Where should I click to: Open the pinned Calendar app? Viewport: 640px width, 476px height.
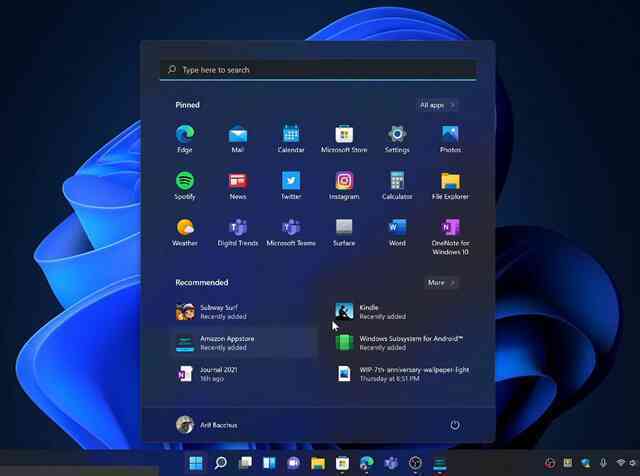(291, 139)
